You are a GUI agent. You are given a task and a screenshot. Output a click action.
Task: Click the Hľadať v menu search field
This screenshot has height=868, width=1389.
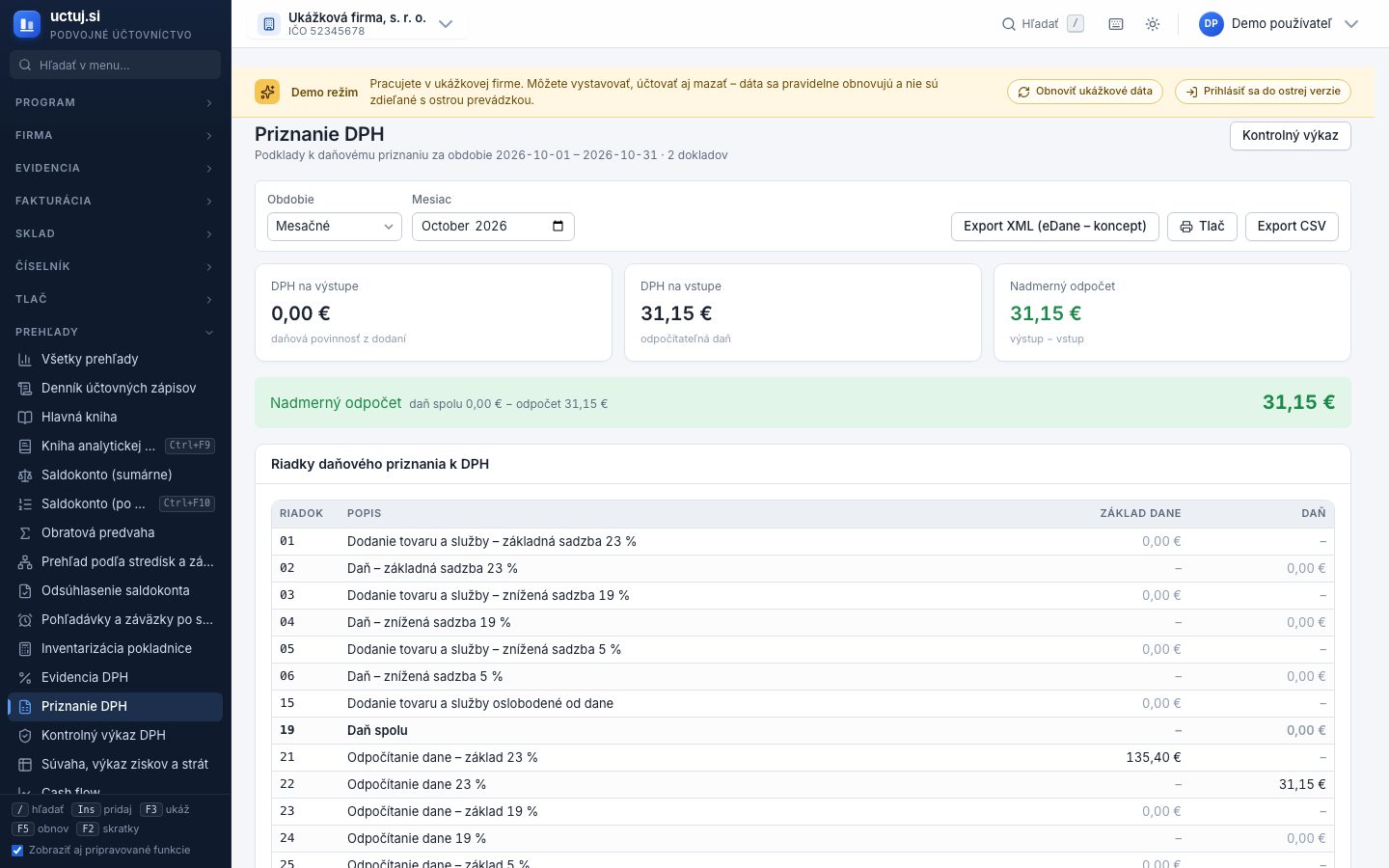coord(115,65)
